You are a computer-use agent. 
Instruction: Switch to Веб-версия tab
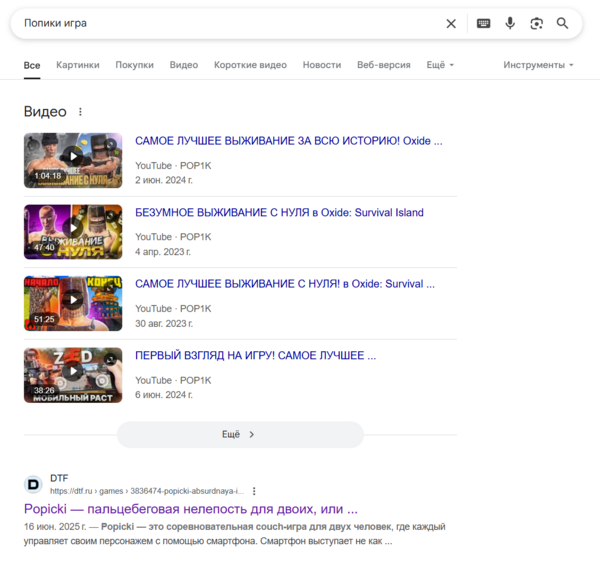coord(384,65)
